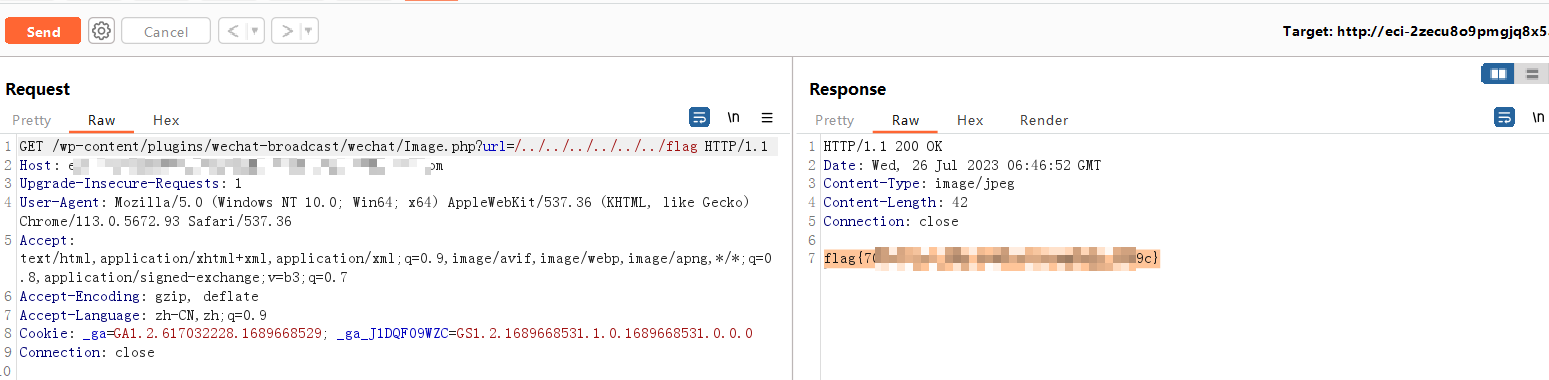1549x380 pixels.
Task: Click request Connection: close line
Action: [x=87, y=352]
